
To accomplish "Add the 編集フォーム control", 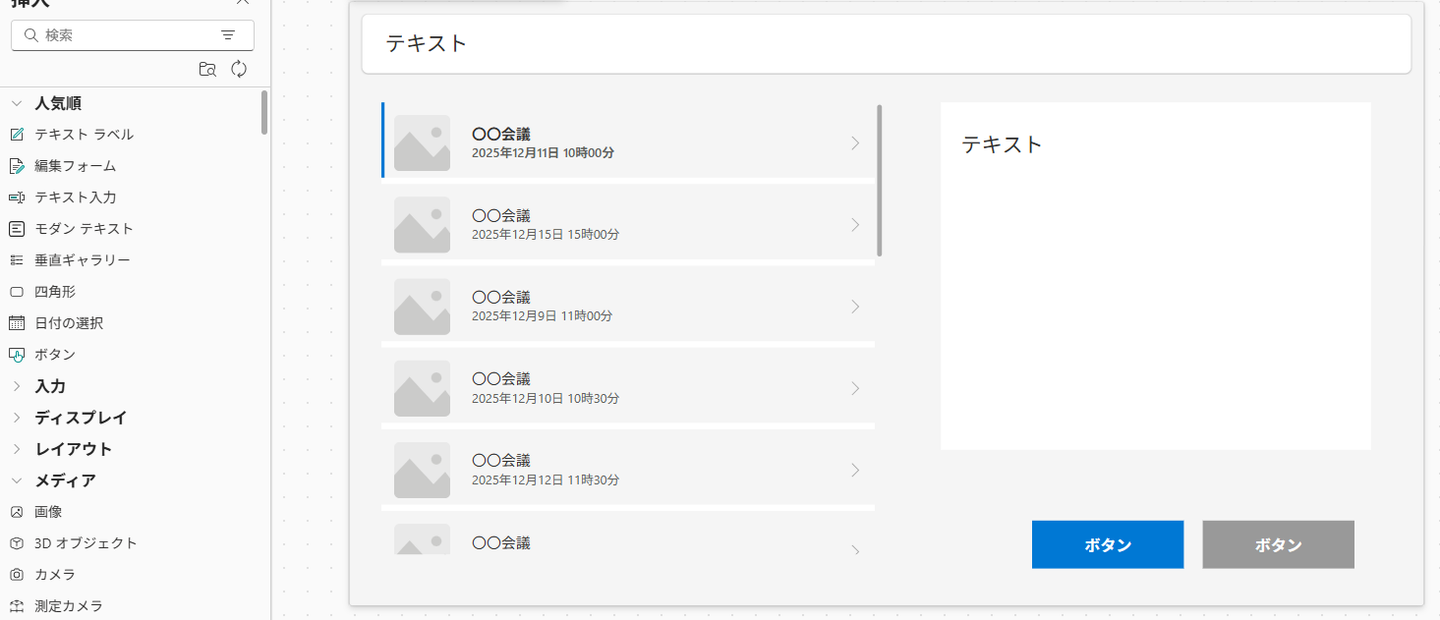I will click(x=75, y=166).
